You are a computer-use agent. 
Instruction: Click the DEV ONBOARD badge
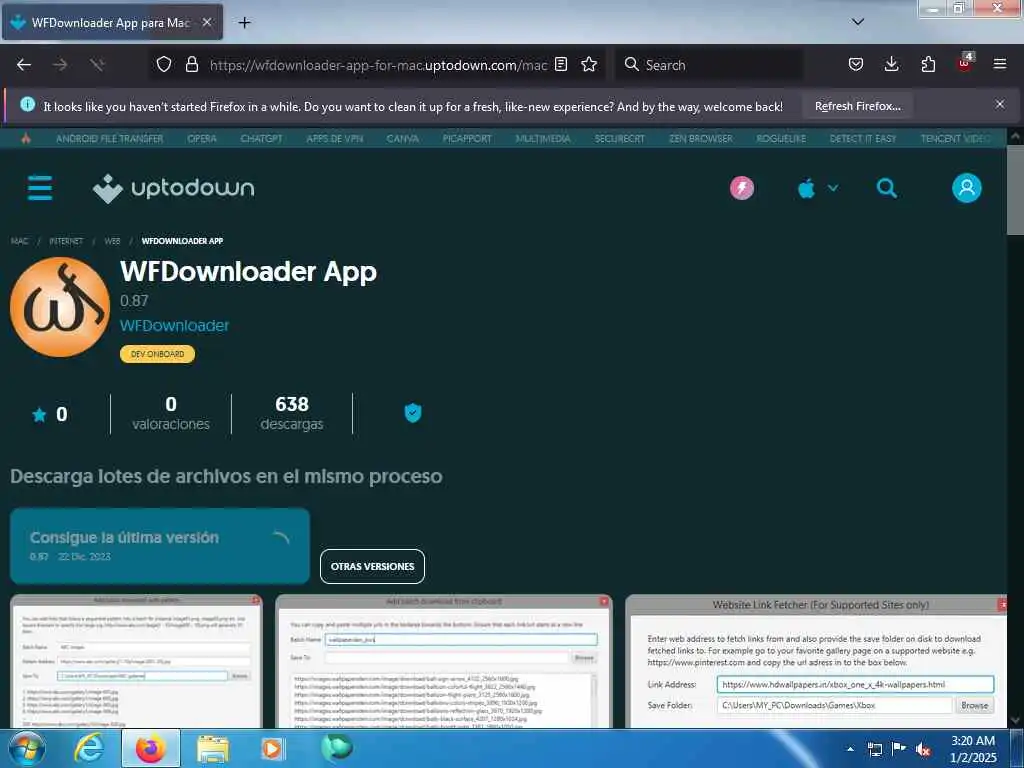157,354
